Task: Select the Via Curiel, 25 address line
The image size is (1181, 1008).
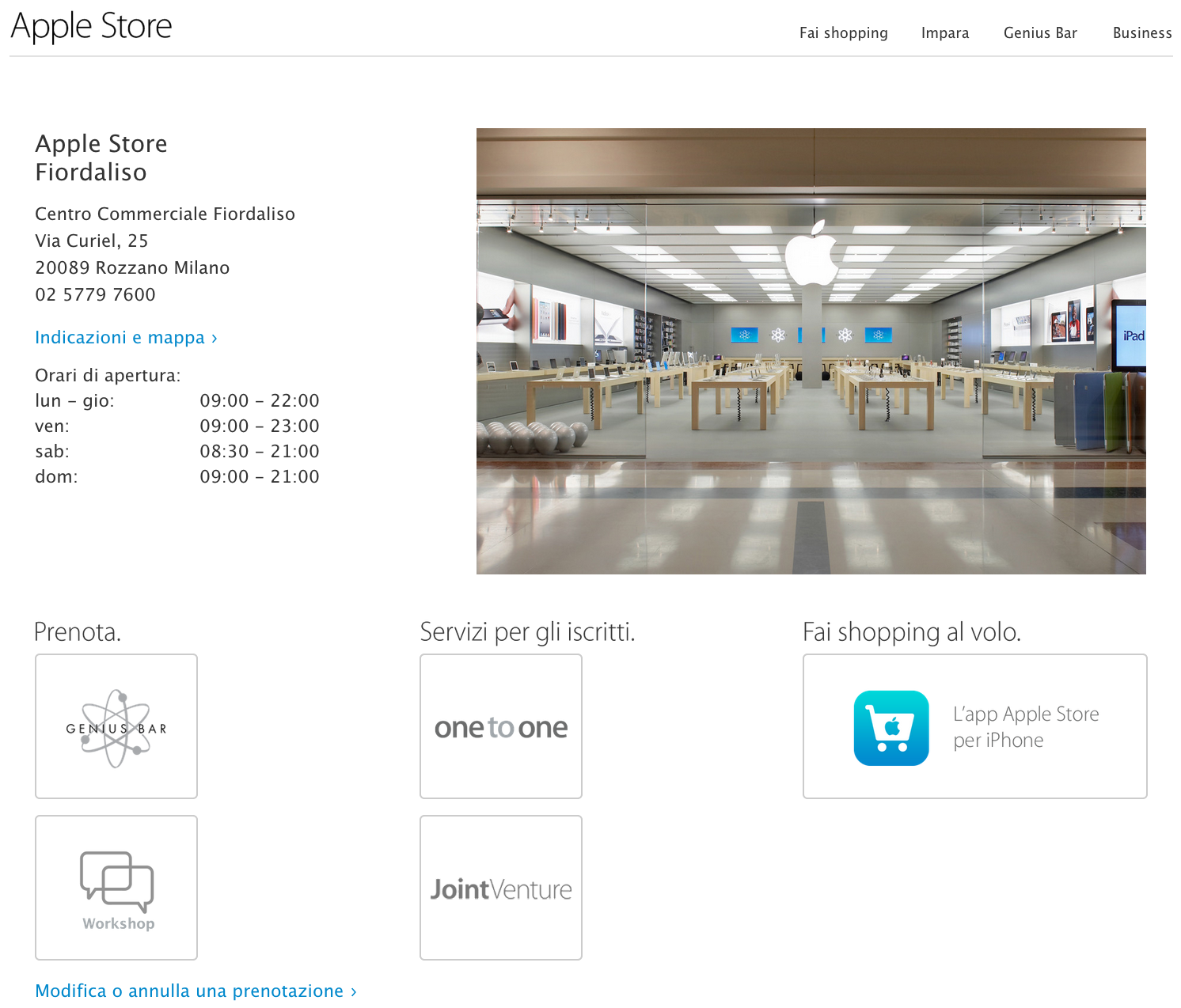Action: 92,241
